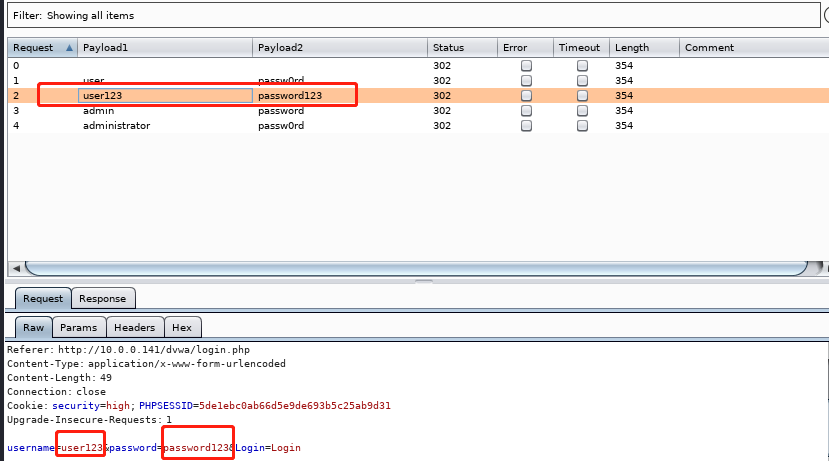The width and height of the screenshot is (829, 461).
Task: Sort by the Payload1 column header
Action: pos(165,48)
